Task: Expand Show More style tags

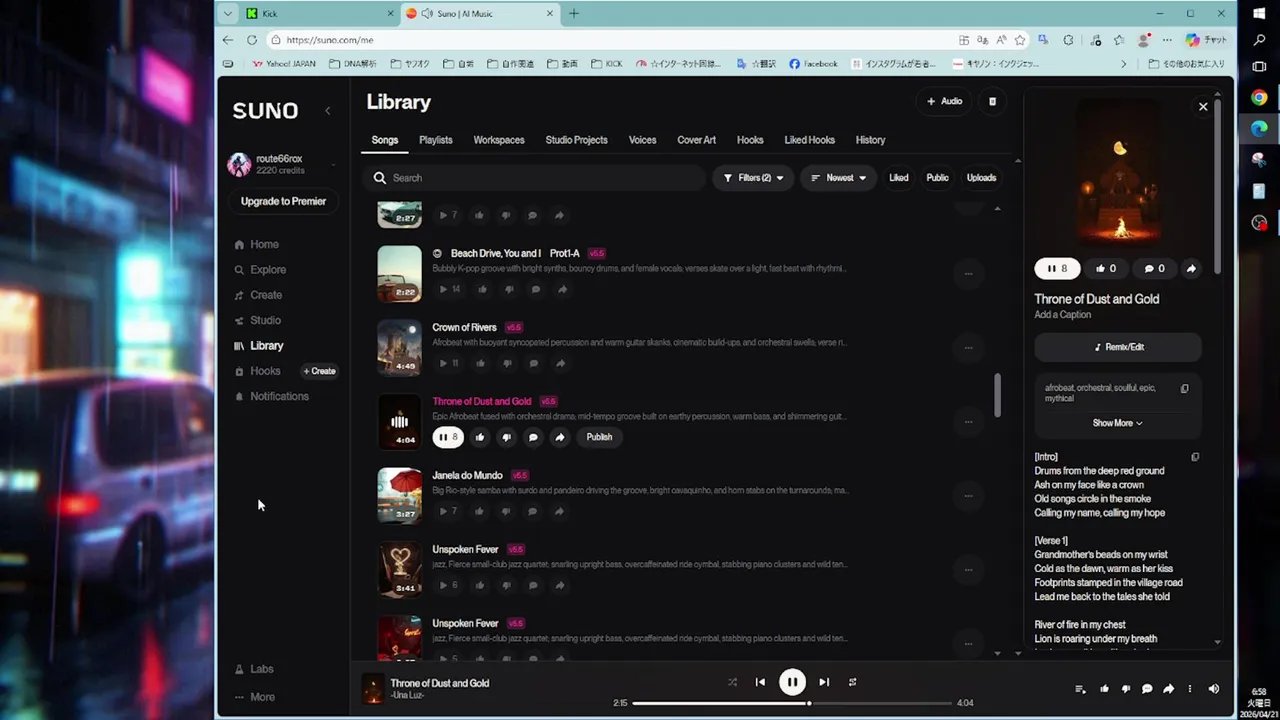Action: (x=1117, y=423)
